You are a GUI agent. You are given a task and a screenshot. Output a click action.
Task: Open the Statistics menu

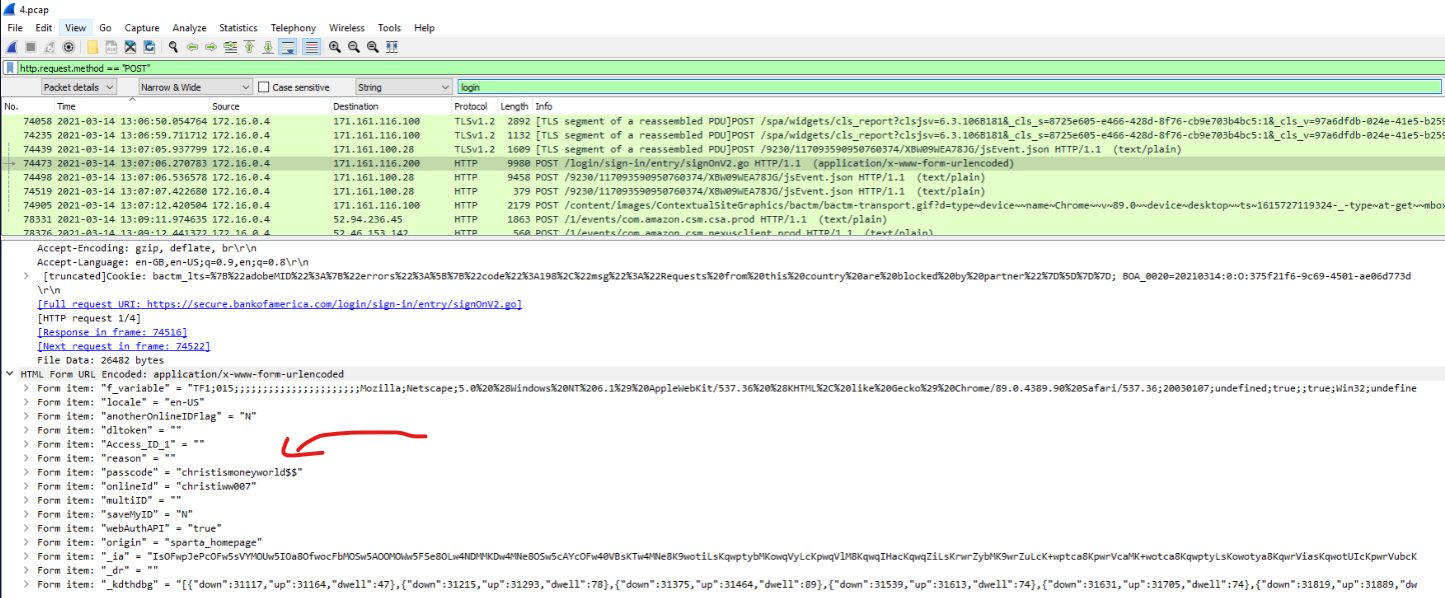coord(238,28)
